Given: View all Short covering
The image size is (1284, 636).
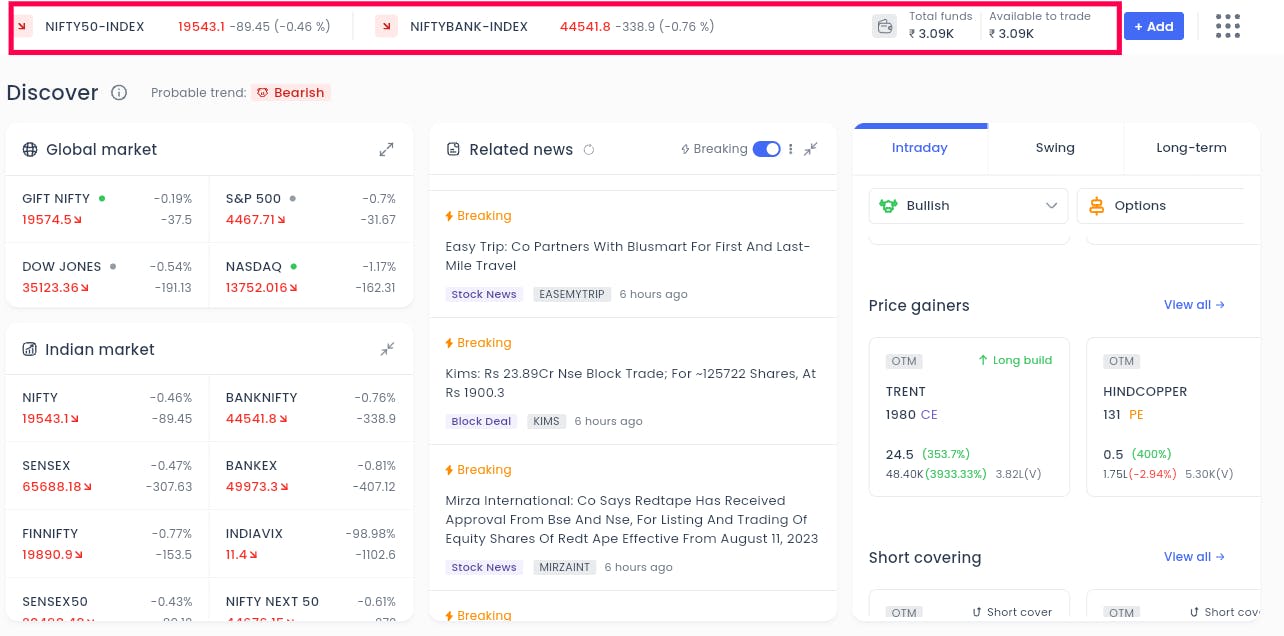Looking at the screenshot, I should (1194, 557).
